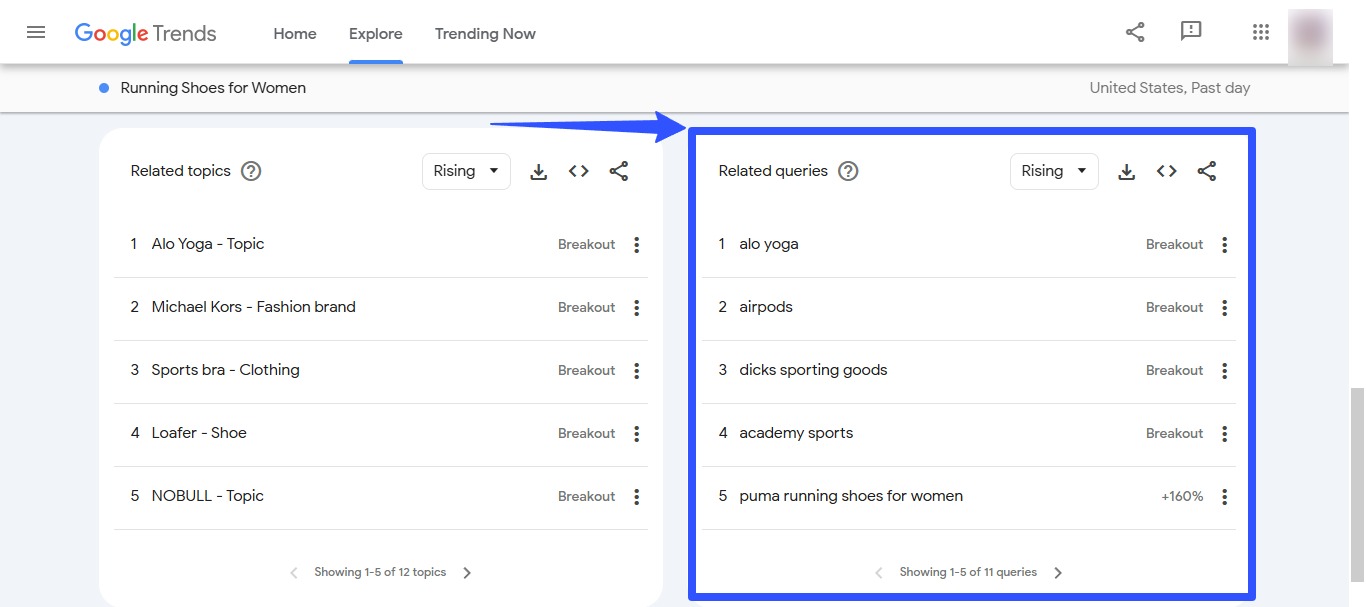Image resolution: width=1366 pixels, height=607 pixels.
Task: Go to the Home tab
Action: click(x=295, y=34)
